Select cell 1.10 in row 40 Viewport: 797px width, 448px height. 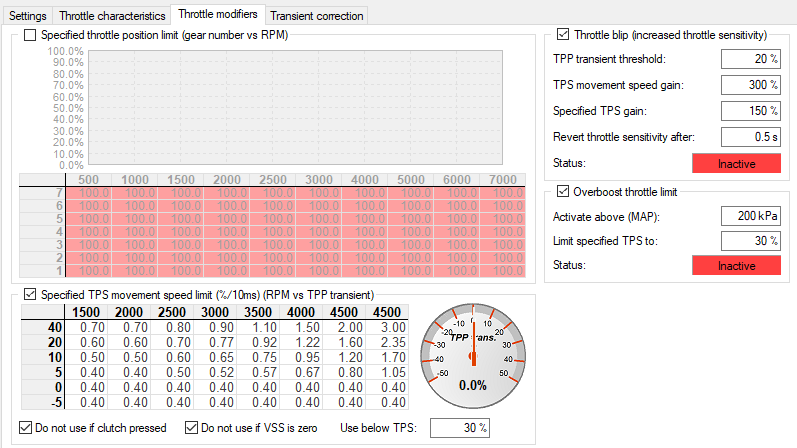click(x=258, y=327)
